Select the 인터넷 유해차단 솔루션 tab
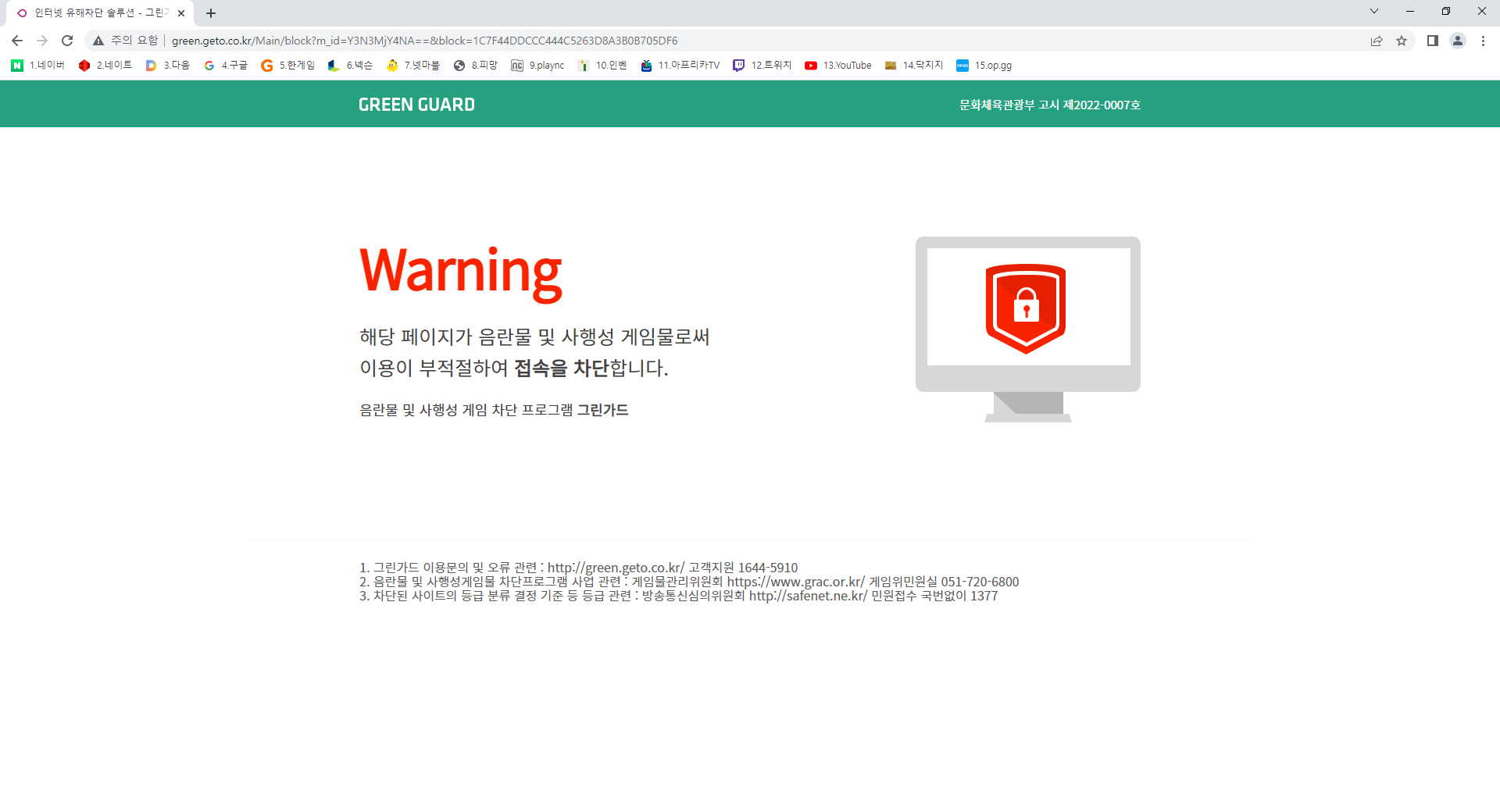The width and height of the screenshot is (1500, 812). (x=94, y=12)
